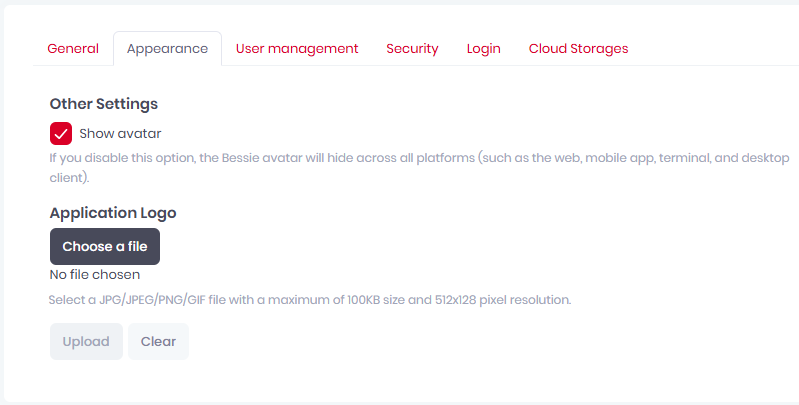Click the Upload button

point(86,341)
